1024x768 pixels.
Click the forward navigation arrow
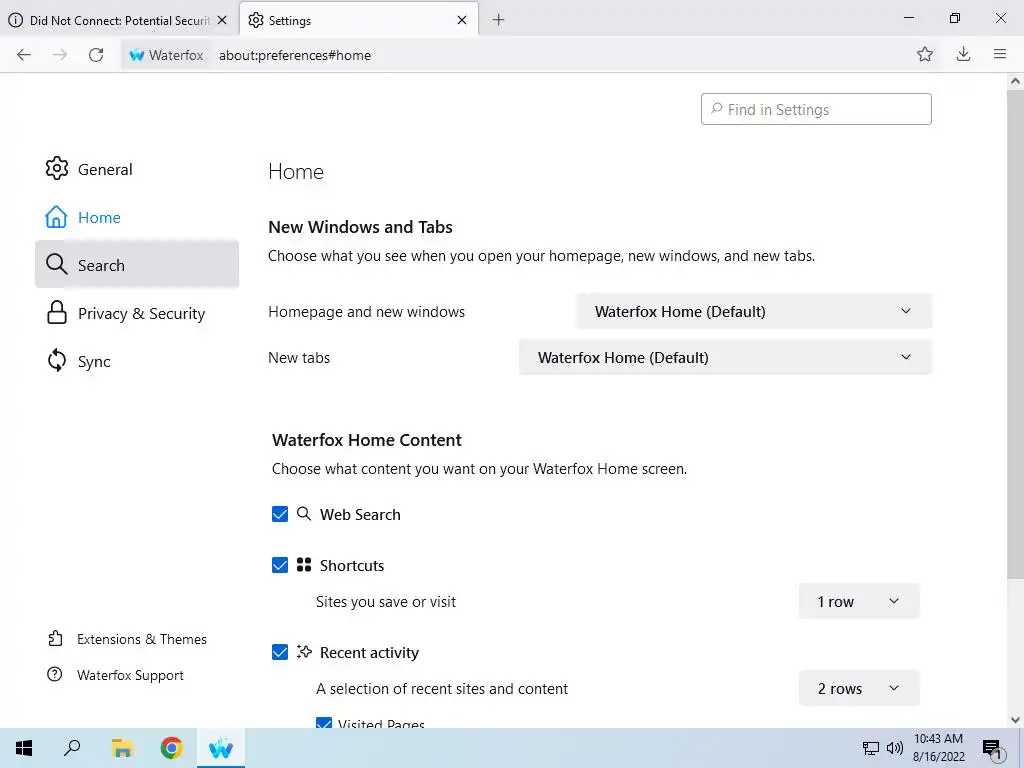(59, 55)
